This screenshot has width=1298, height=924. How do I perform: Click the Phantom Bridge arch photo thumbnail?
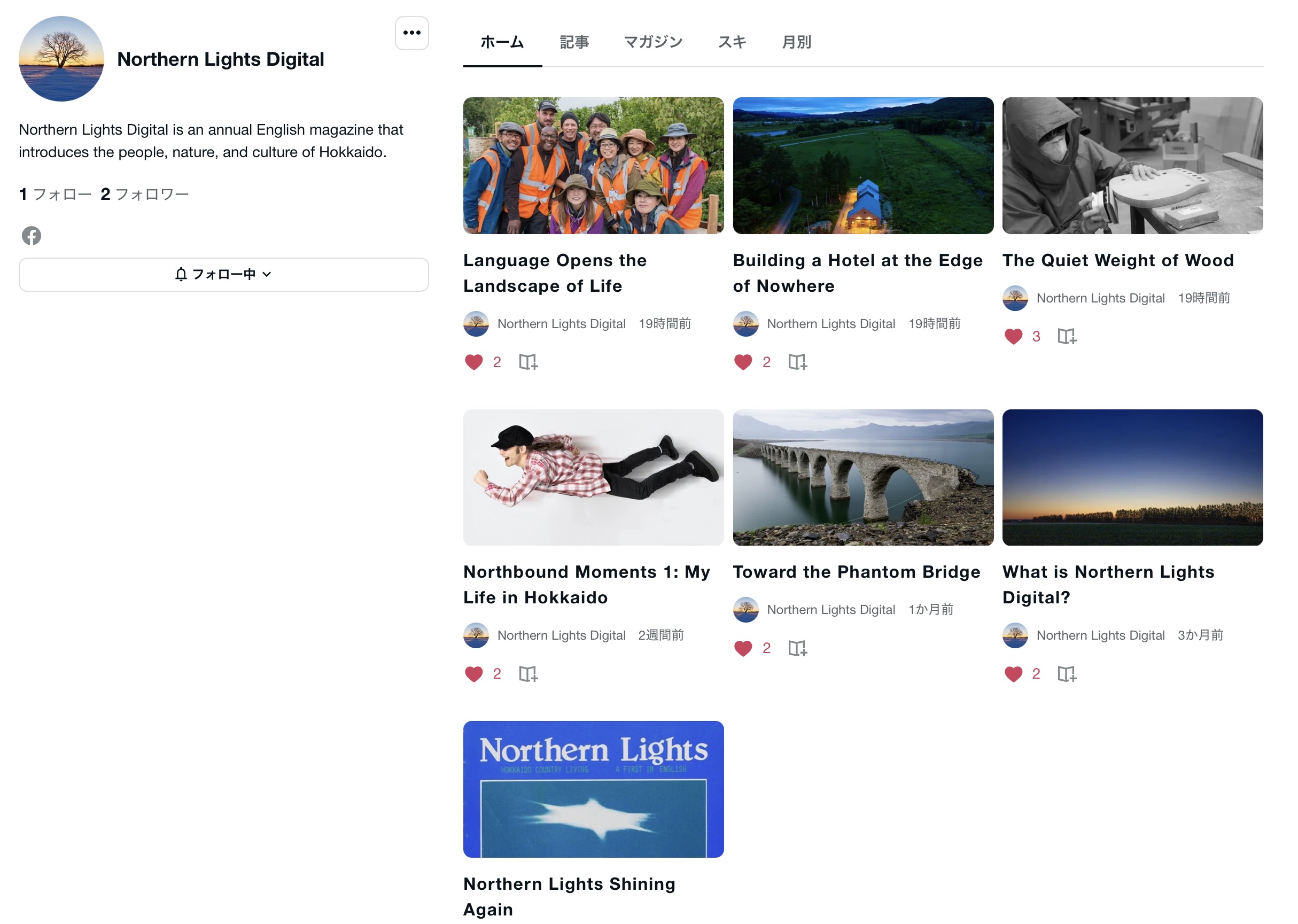(862, 477)
